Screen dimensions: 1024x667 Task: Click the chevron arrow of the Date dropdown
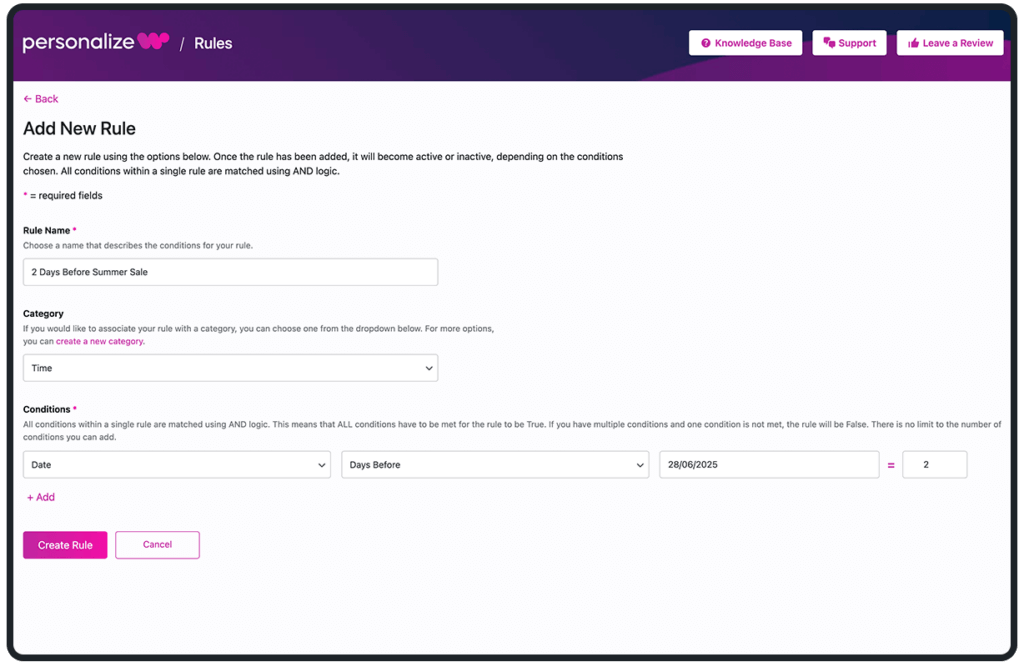322,465
